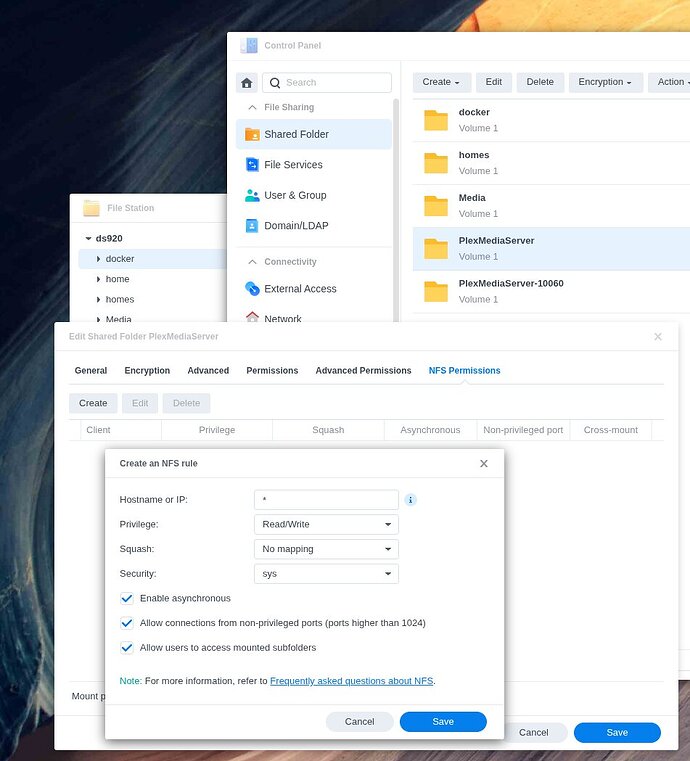Click the Privilege column header
This screenshot has height=761, width=690.
pyautogui.click(x=217, y=430)
